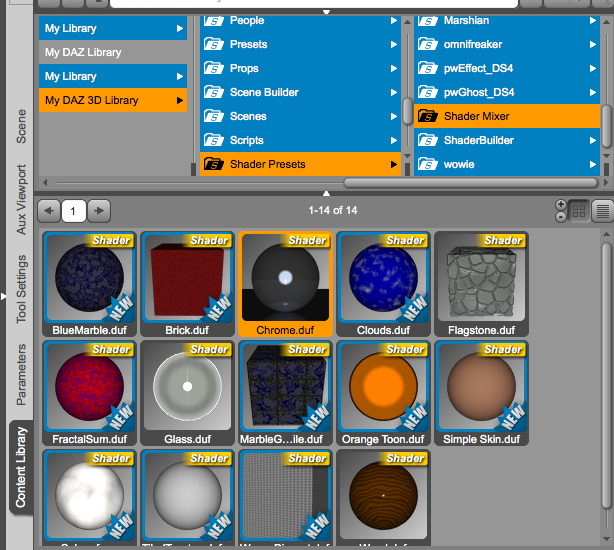Open the Tool Settings tab

(21, 289)
